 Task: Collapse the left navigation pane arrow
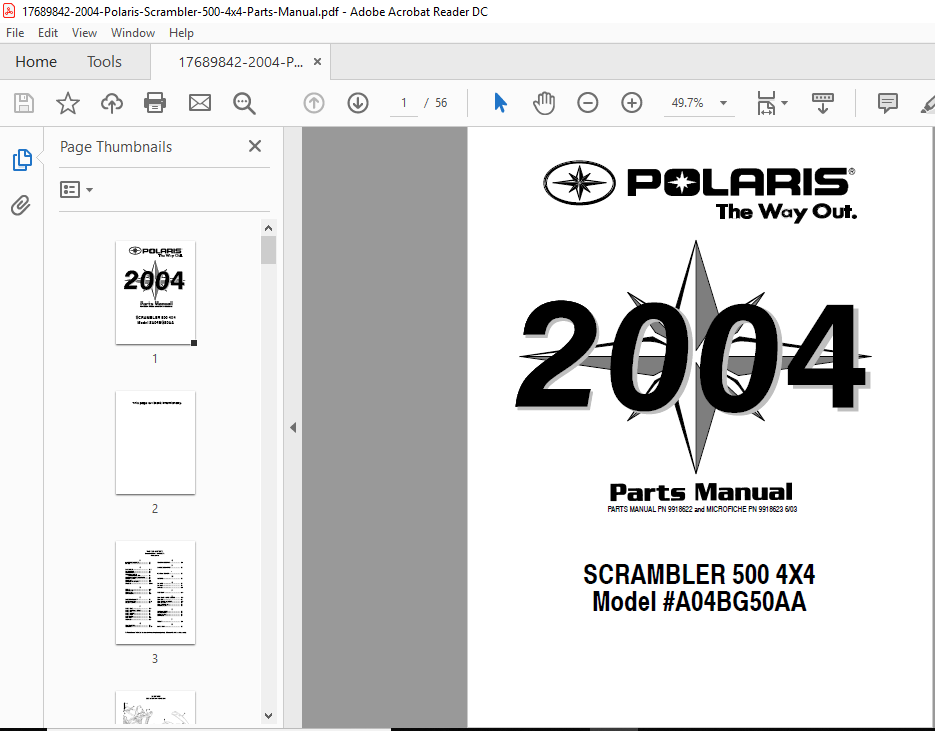(293, 428)
